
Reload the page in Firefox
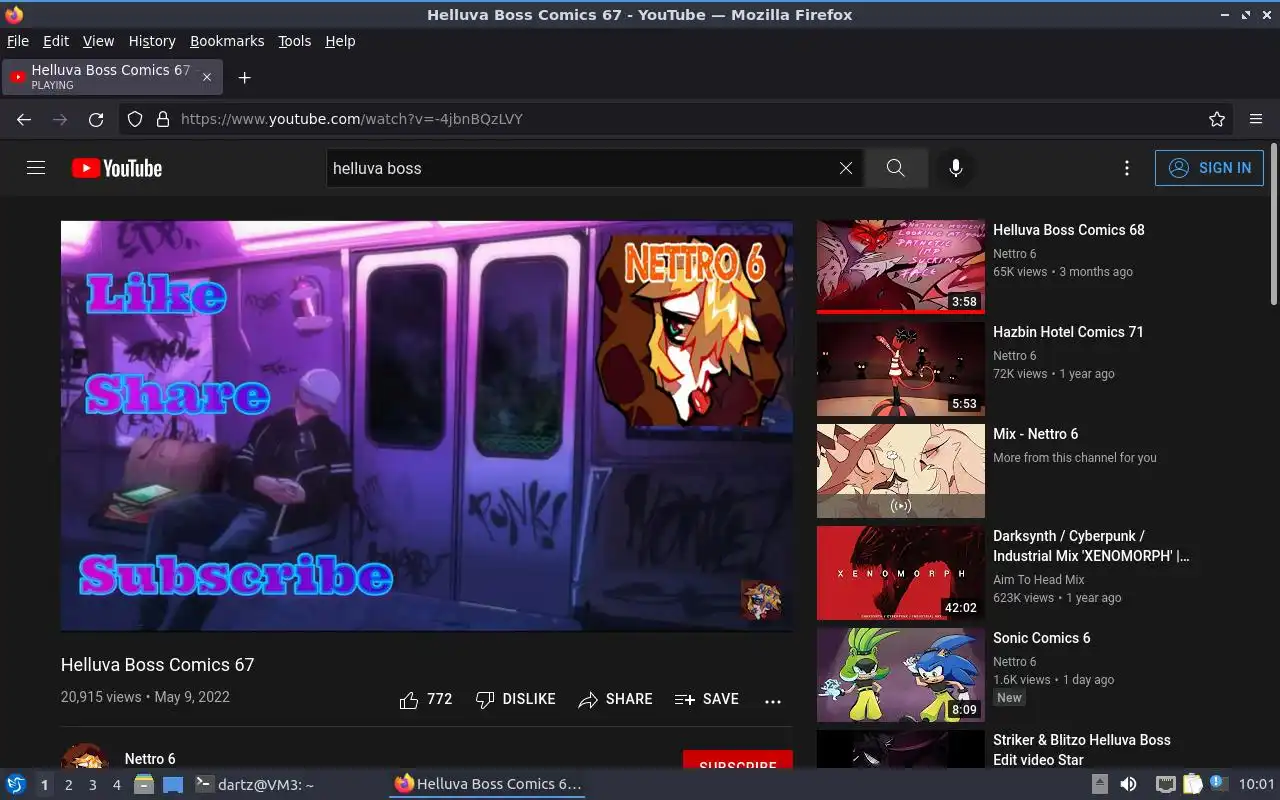(x=96, y=119)
